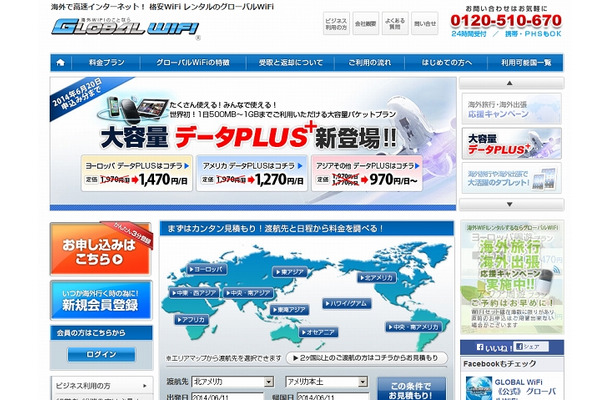Select ハワイ/グアム region on the map
Image resolution: width=610 pixels, height=400 pixels.
[x=347, y=304]
